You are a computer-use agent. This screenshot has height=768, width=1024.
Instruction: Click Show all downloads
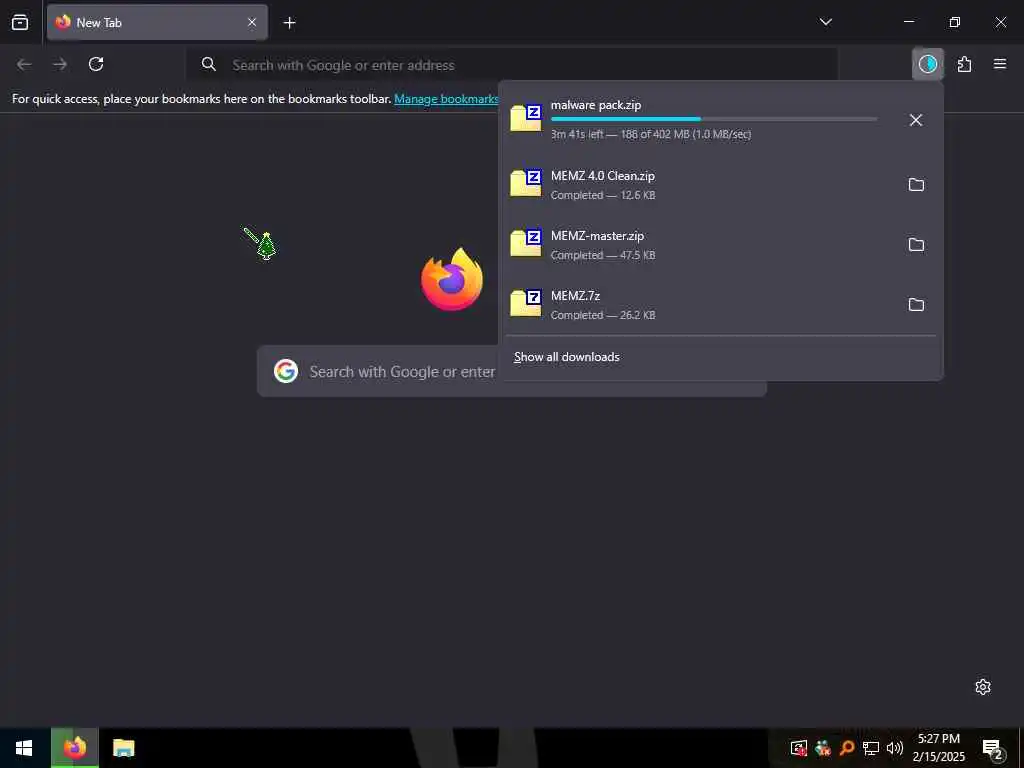tap(566, 357)
